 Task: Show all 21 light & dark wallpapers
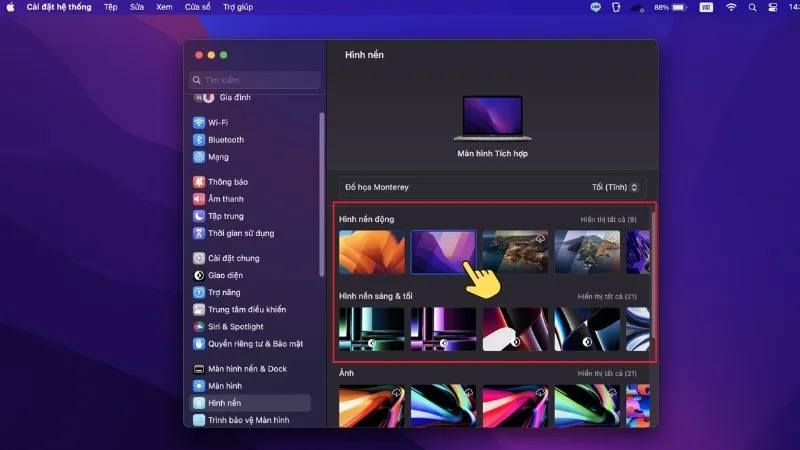[x=607, y=296]
